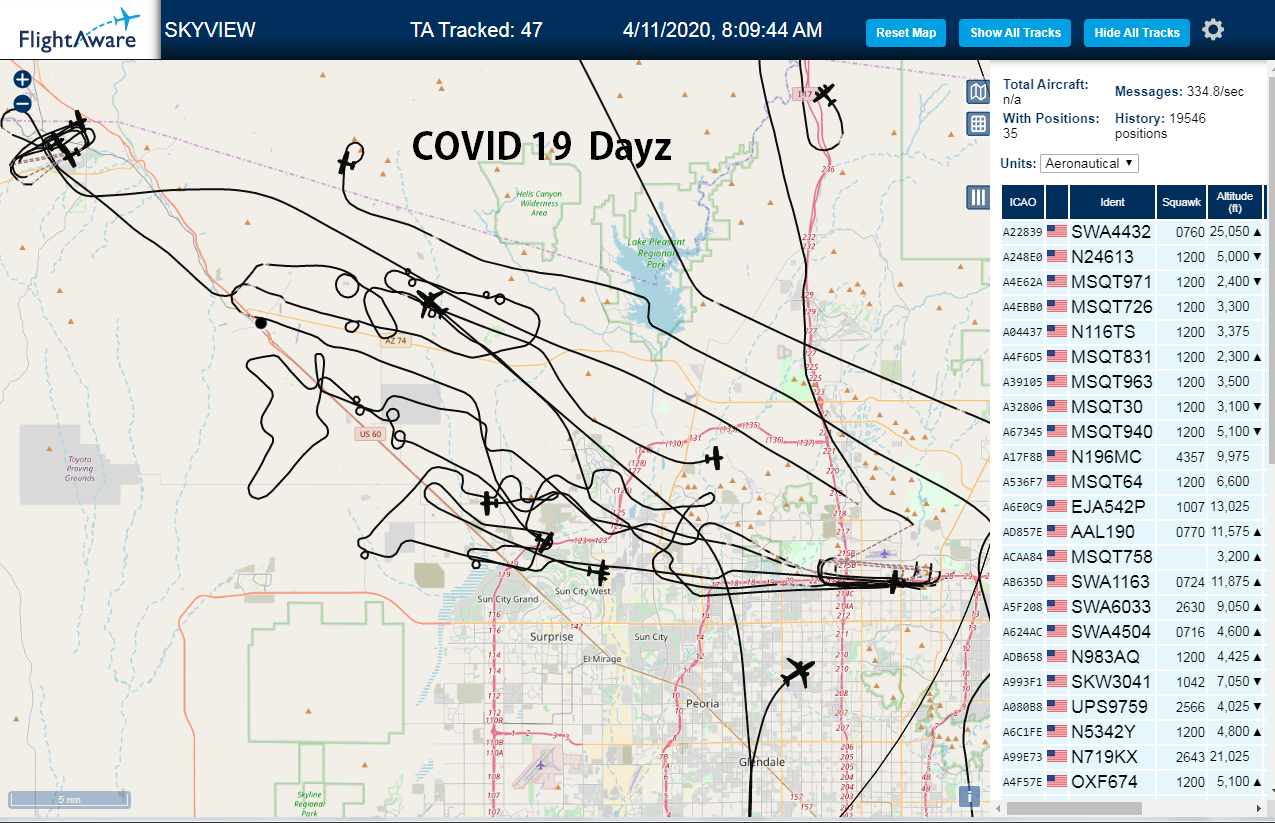Select the OXF674 ident
This screenshot has height=823, width=1275.
(x=1104, y=782)
